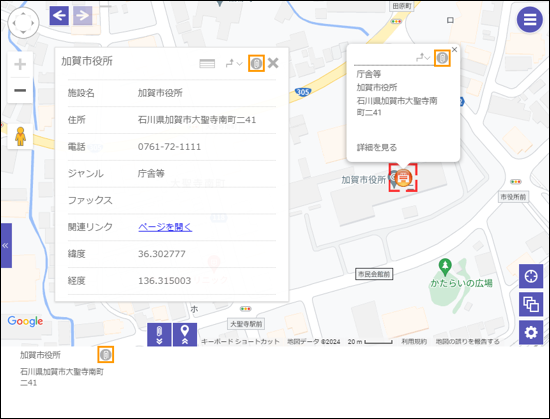Open the settings gear button
Viewport: 550px width, 419px height.
coord(531,332)
